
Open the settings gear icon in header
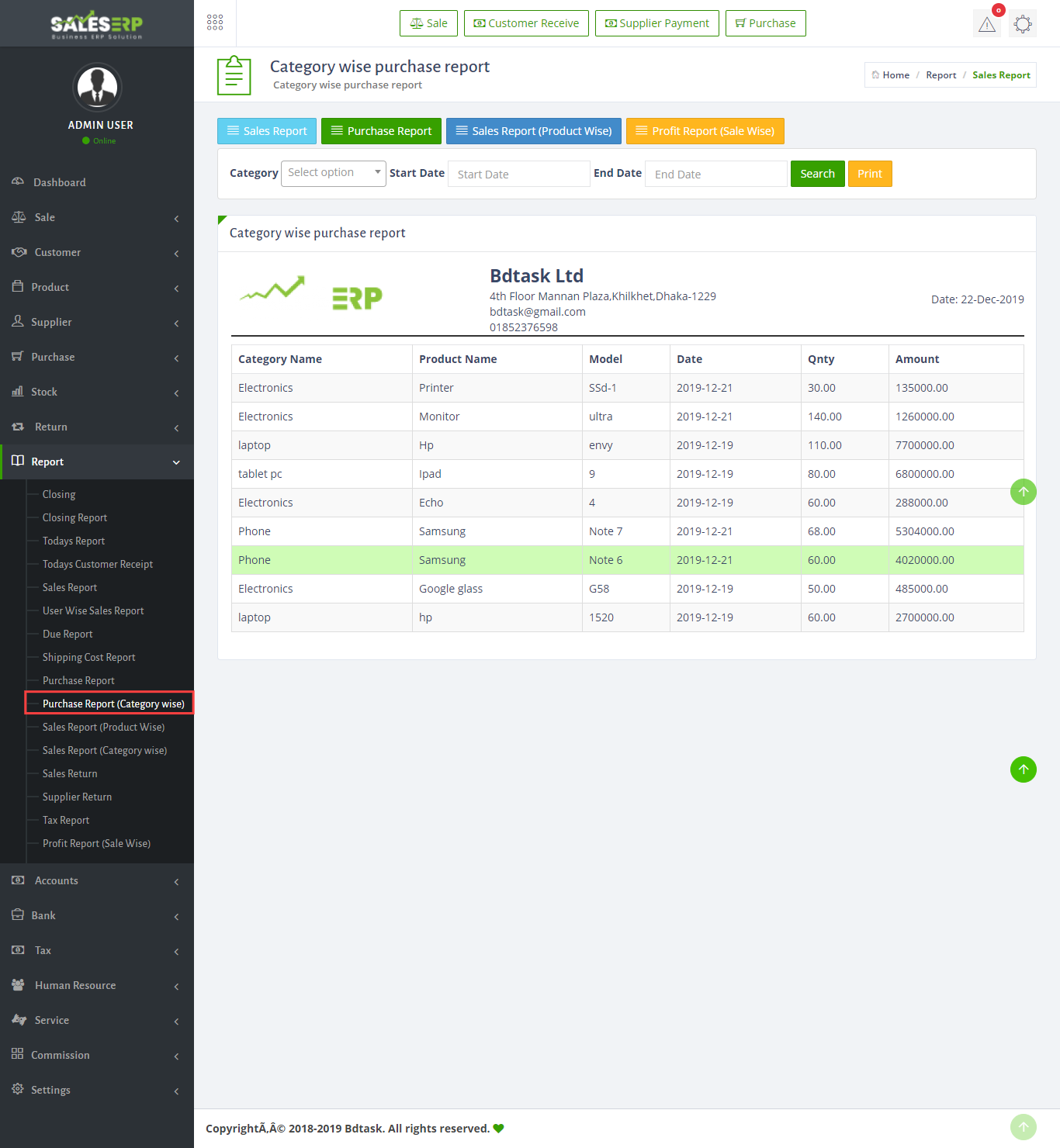(x=1023, y=24)
